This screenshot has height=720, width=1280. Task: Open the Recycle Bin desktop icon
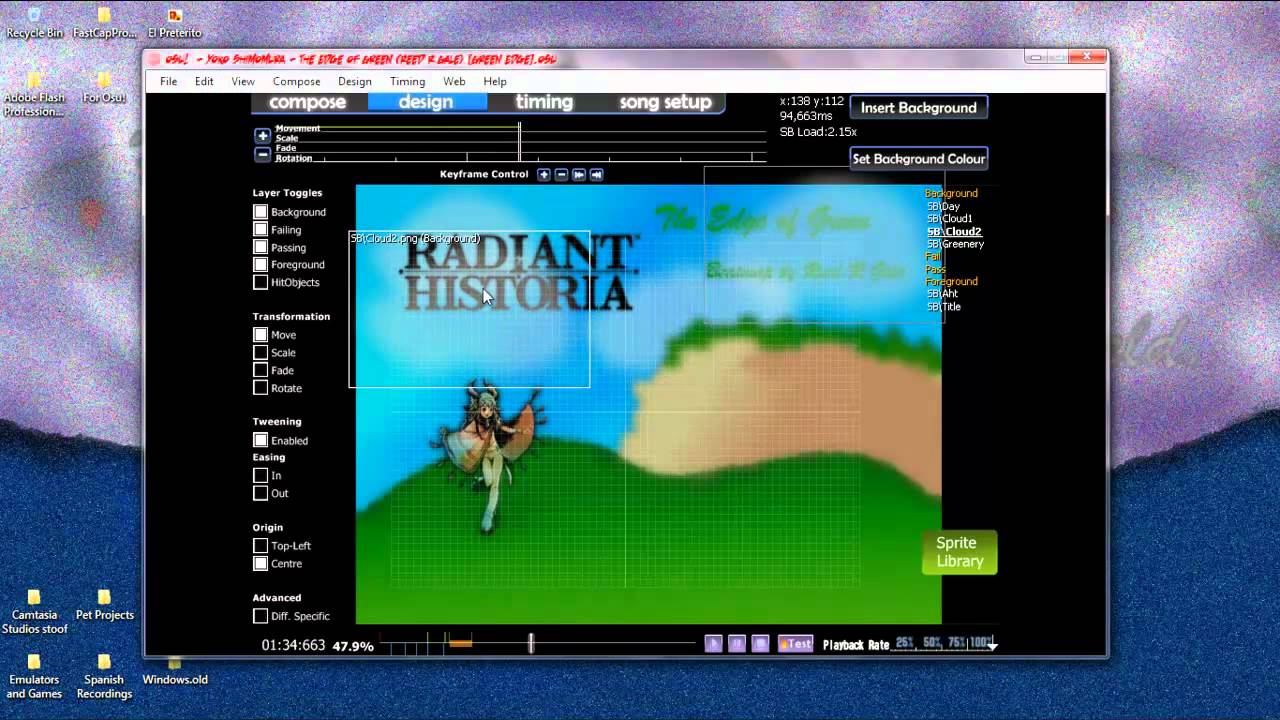[x=34, y=24]
